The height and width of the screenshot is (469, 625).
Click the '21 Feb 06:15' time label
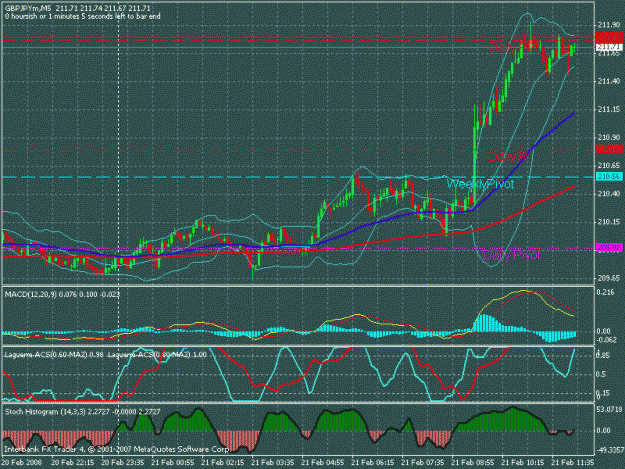[373, 463]
